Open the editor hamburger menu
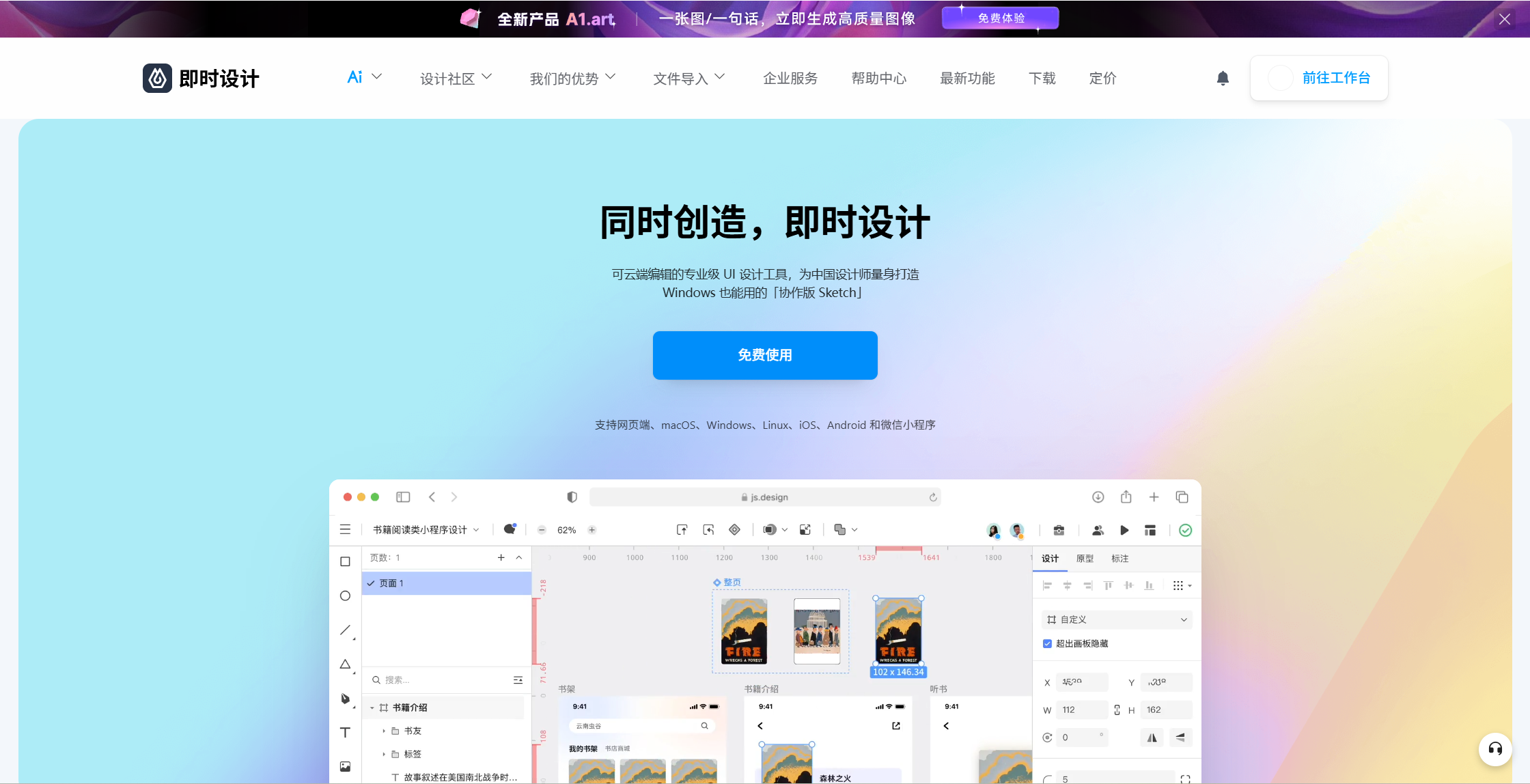 pos(346,530)
